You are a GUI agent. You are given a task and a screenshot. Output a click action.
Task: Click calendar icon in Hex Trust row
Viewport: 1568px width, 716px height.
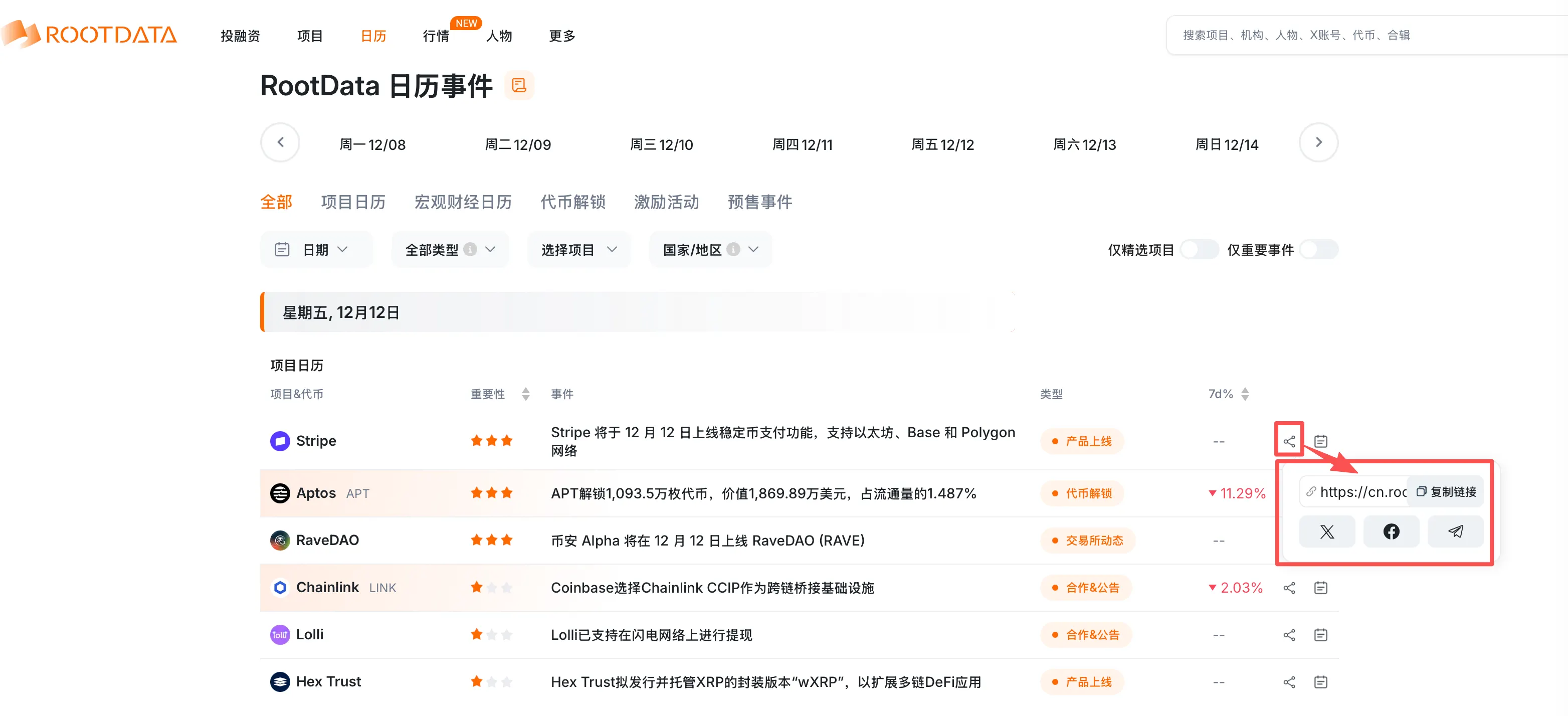(x=1320, y=682)
